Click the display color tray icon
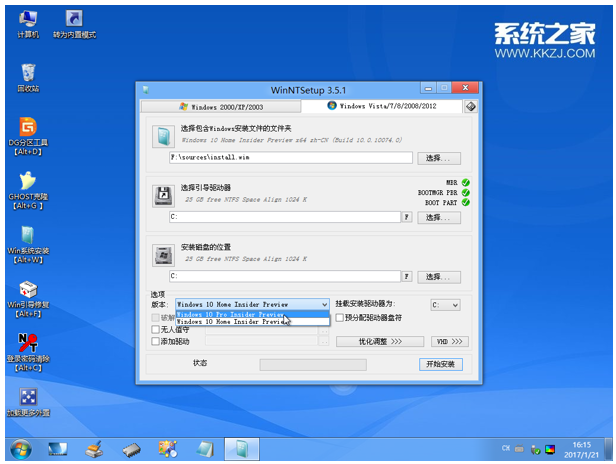This screenshot has height=464, width=616. click(x=550, y=449)
